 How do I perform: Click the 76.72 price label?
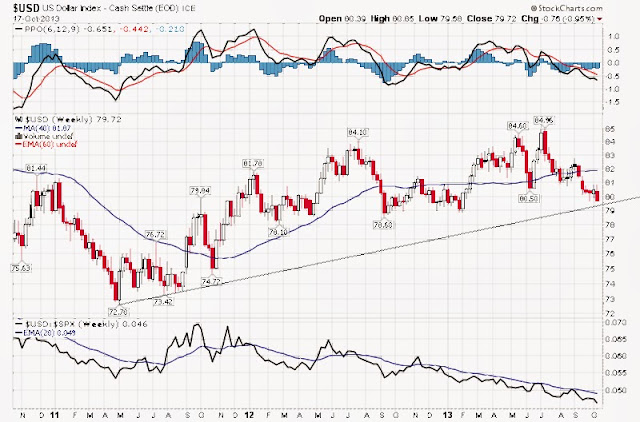(155, 235)
